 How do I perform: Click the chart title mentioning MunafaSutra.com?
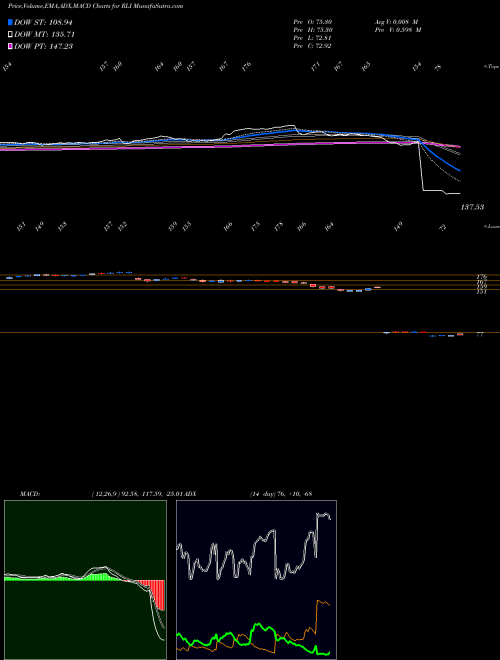tap(95, 7)
